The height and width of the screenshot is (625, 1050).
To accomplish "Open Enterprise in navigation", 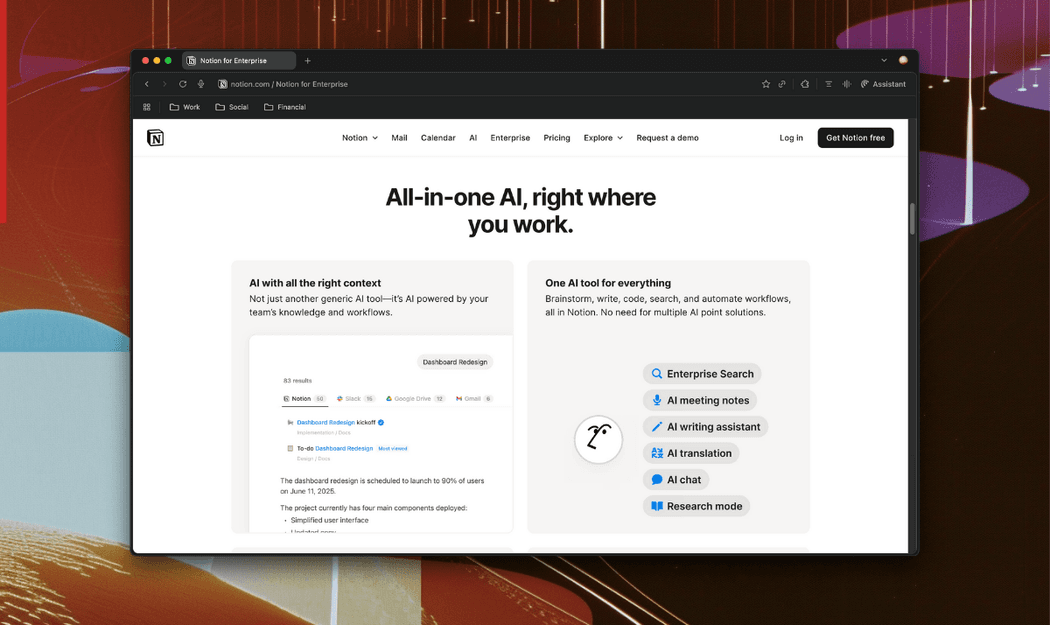I will (x=510, y=138).
